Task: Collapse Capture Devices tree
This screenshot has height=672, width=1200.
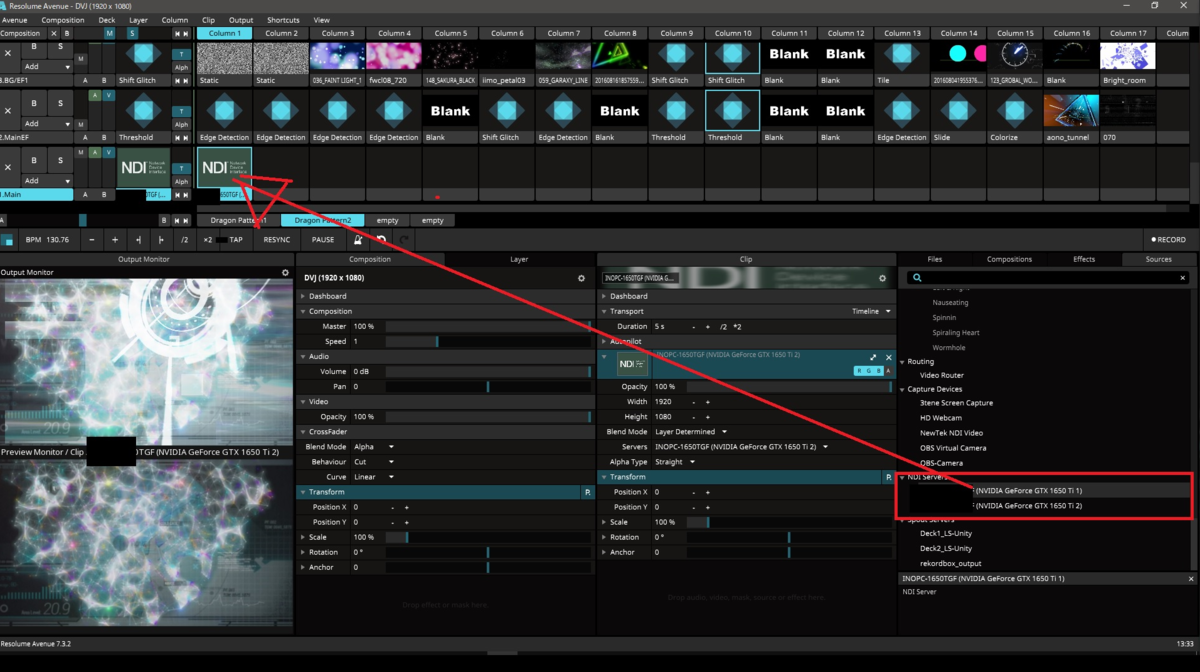Action: click(902, 389)
